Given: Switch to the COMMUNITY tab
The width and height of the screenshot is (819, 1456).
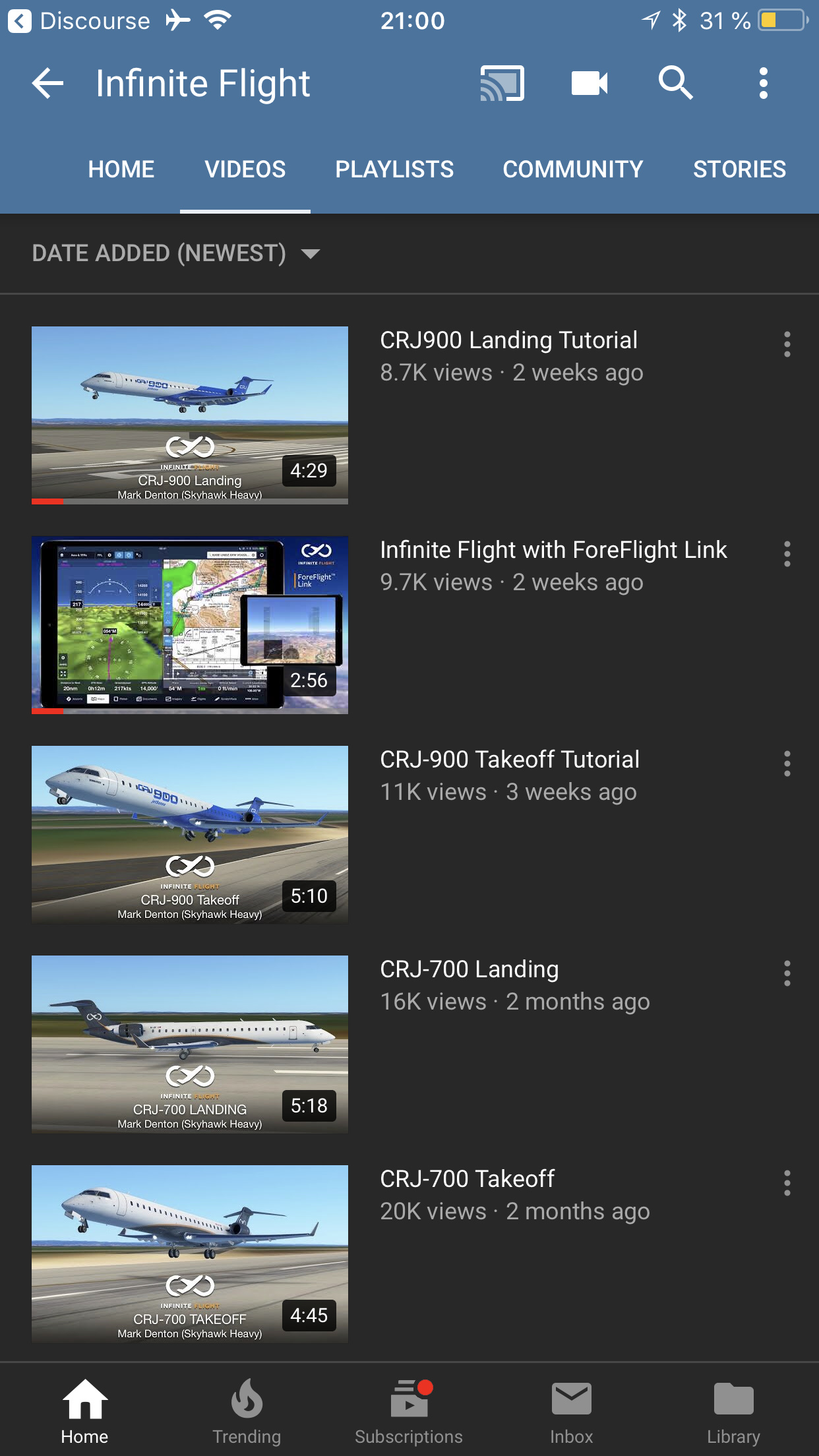Looking at the screenshot, I should [x=573, y=169].
